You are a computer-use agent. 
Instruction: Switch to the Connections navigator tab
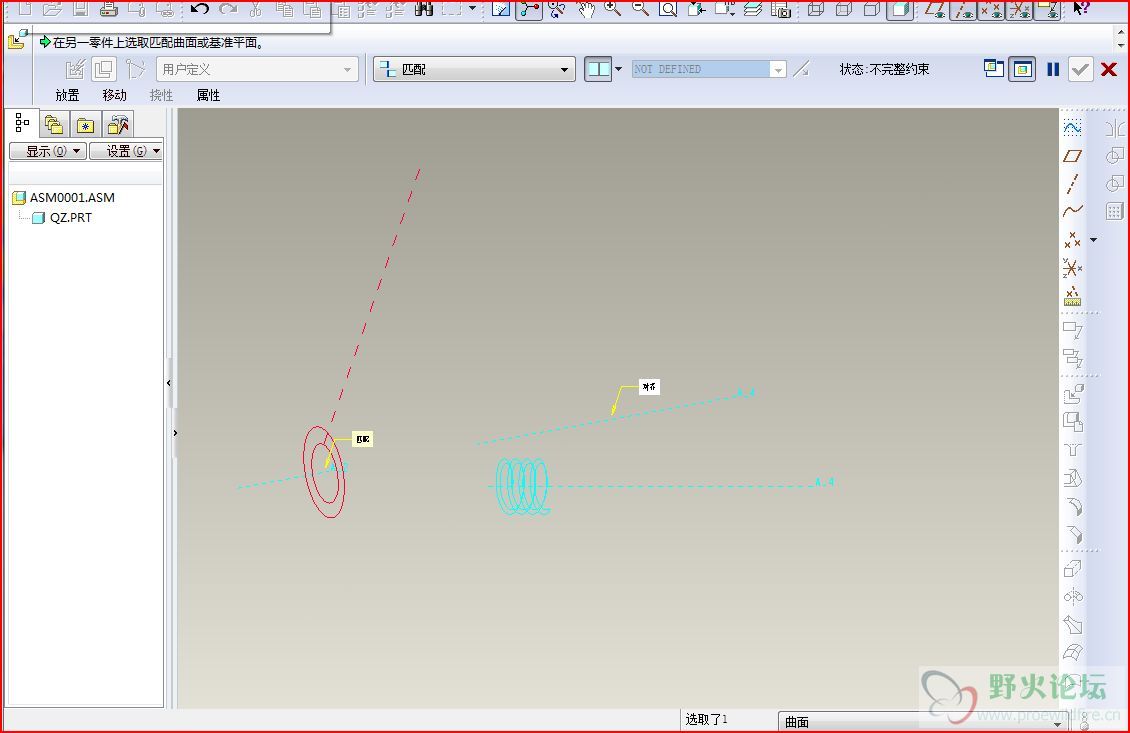[117, 125]
